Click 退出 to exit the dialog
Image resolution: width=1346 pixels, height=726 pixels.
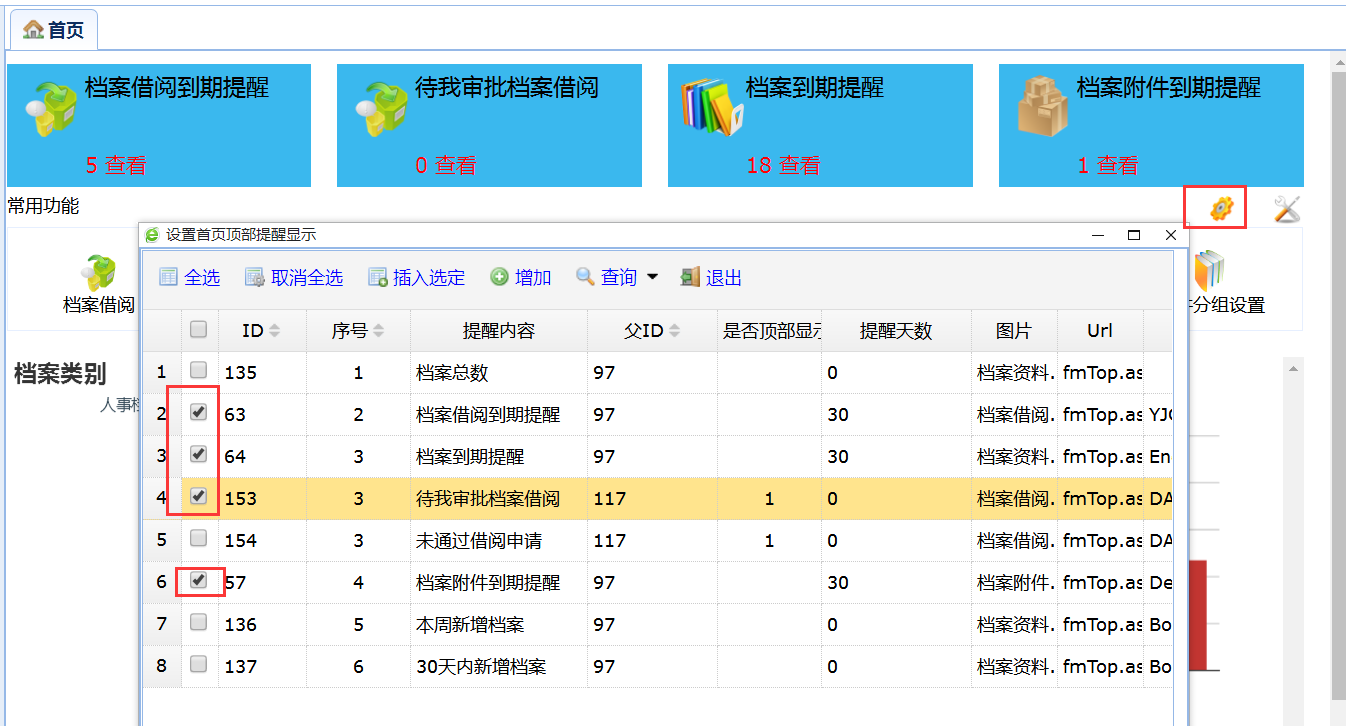[x=711, y=278]
